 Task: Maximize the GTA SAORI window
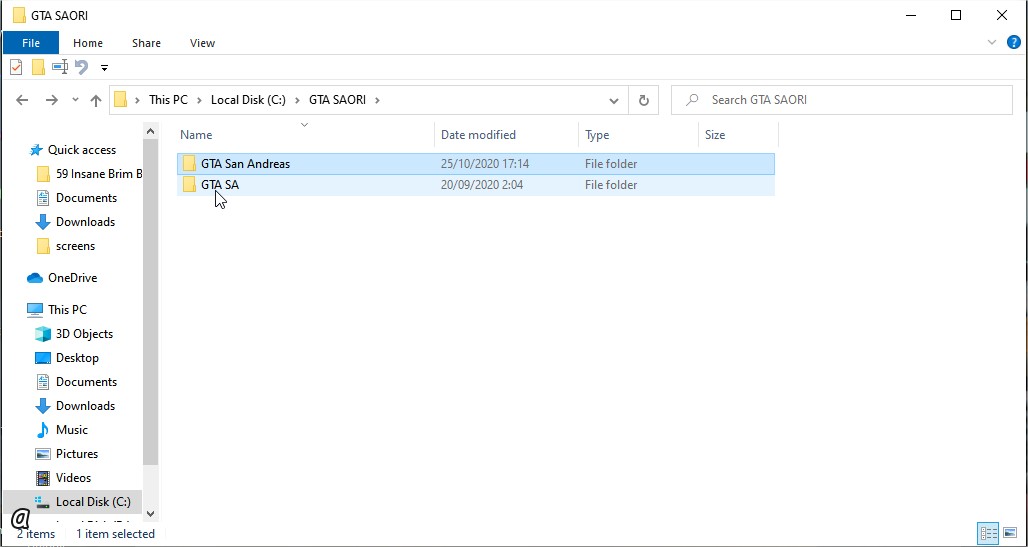point(956,15)
